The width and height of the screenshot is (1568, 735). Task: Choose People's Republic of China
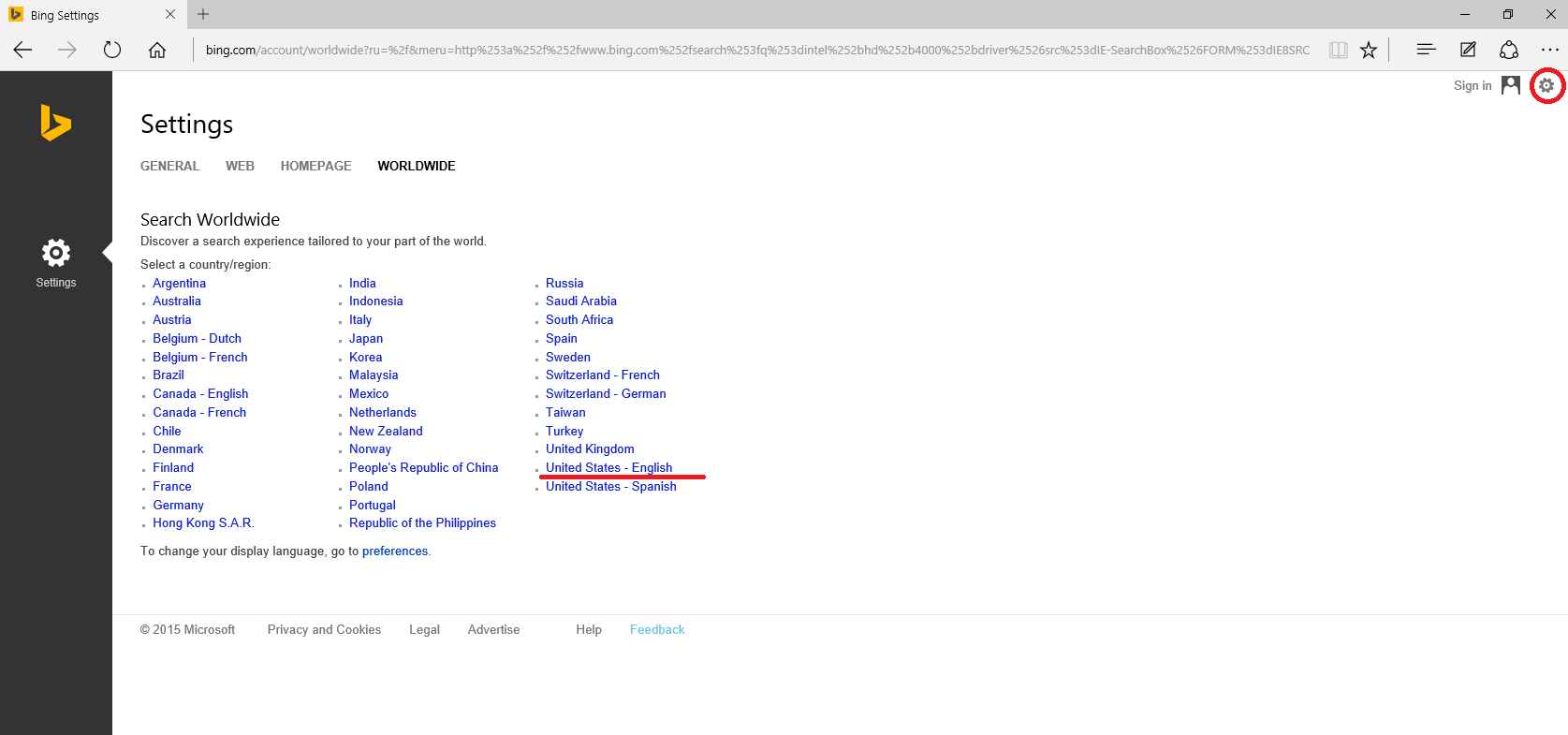click(423, 467)
